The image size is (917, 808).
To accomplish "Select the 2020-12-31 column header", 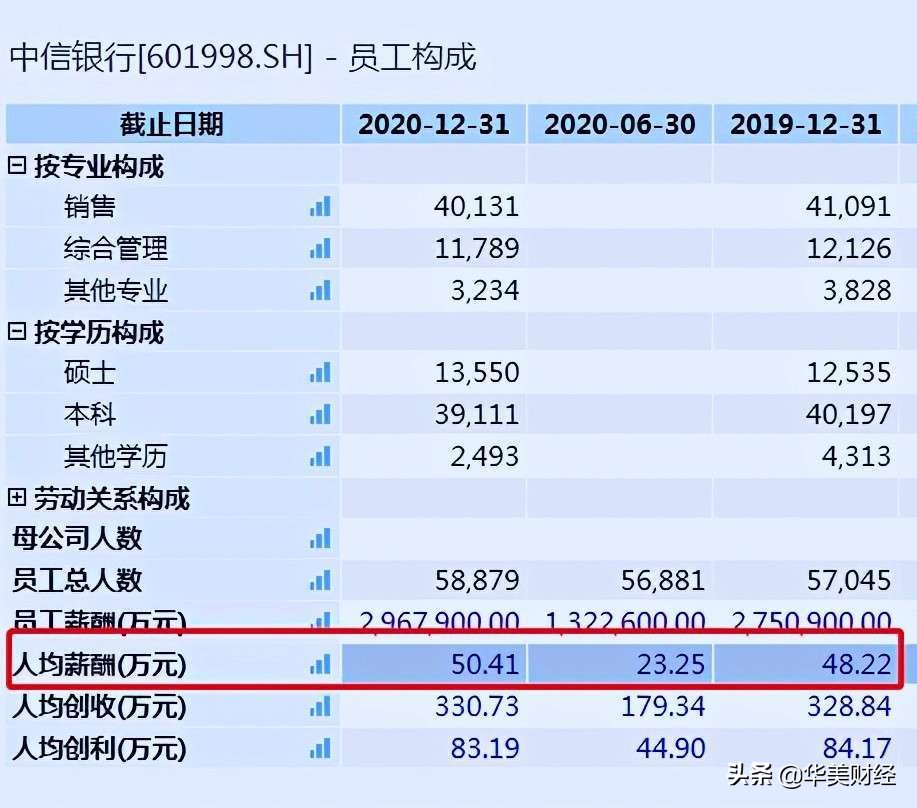I will point(434,124).
